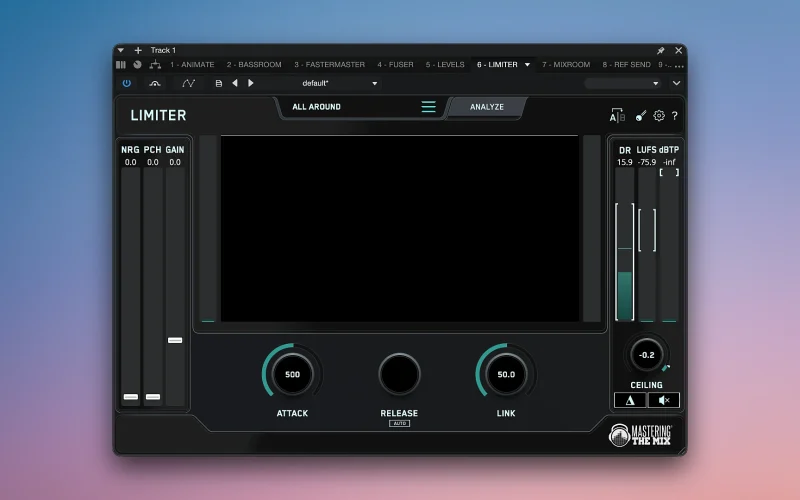Click the GAIN value 0.0

(x=175, y=162)
